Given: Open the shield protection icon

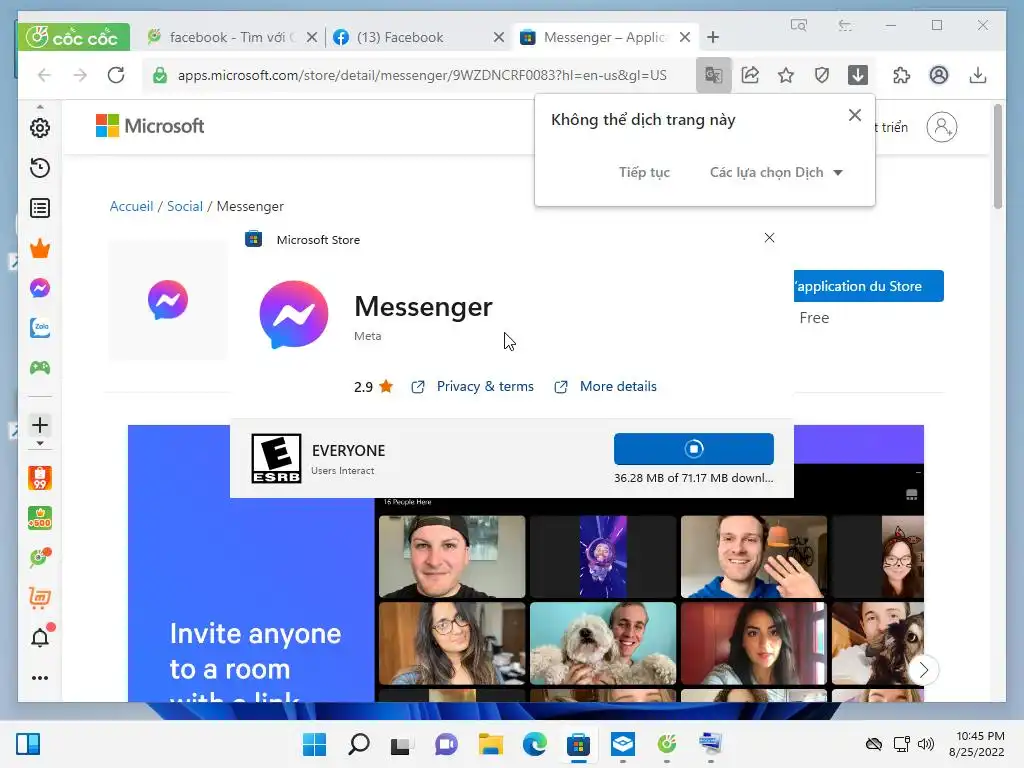Looking at the screenshot, I should [822, 75].
